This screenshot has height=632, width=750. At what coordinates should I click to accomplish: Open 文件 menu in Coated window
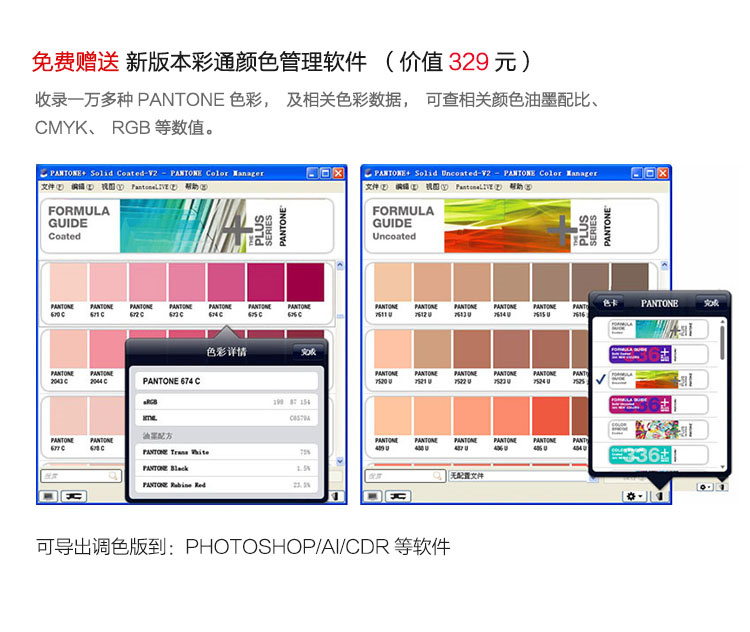(x=52, y=187)
